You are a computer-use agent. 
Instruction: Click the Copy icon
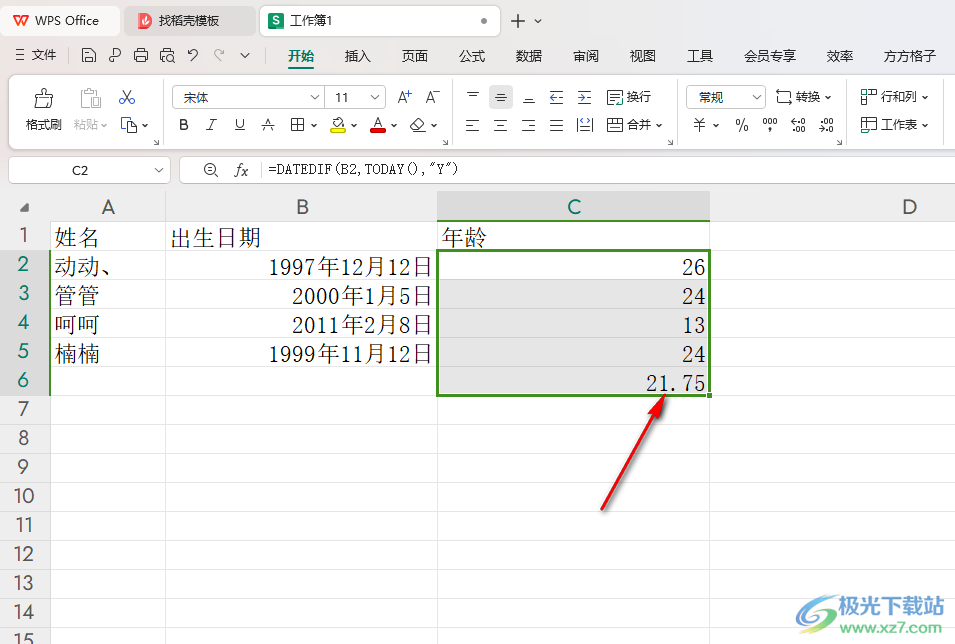pos(129,125)
